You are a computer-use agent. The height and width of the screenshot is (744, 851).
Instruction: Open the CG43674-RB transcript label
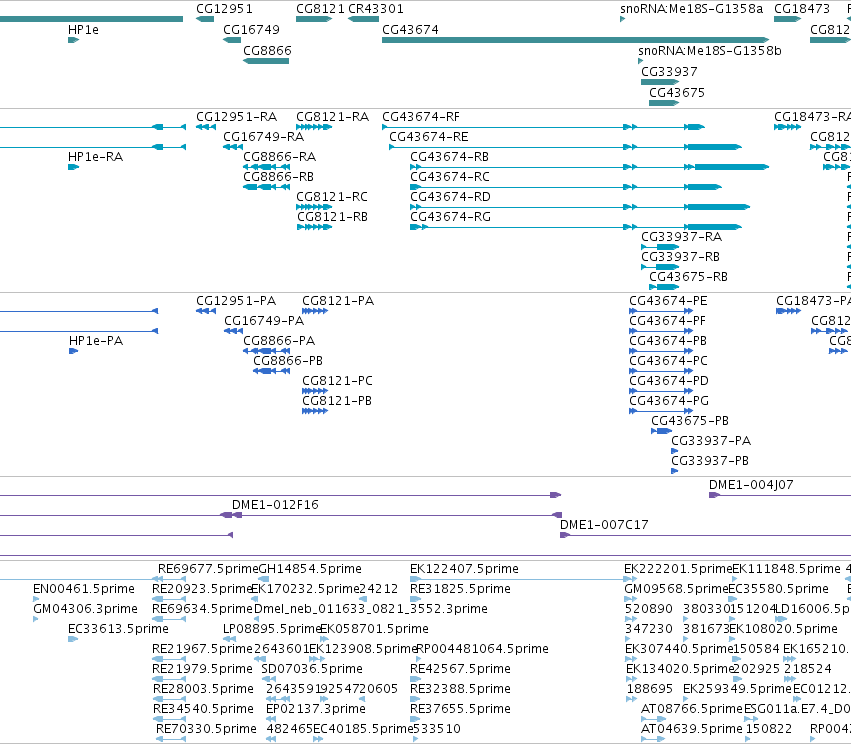[449, 157]
